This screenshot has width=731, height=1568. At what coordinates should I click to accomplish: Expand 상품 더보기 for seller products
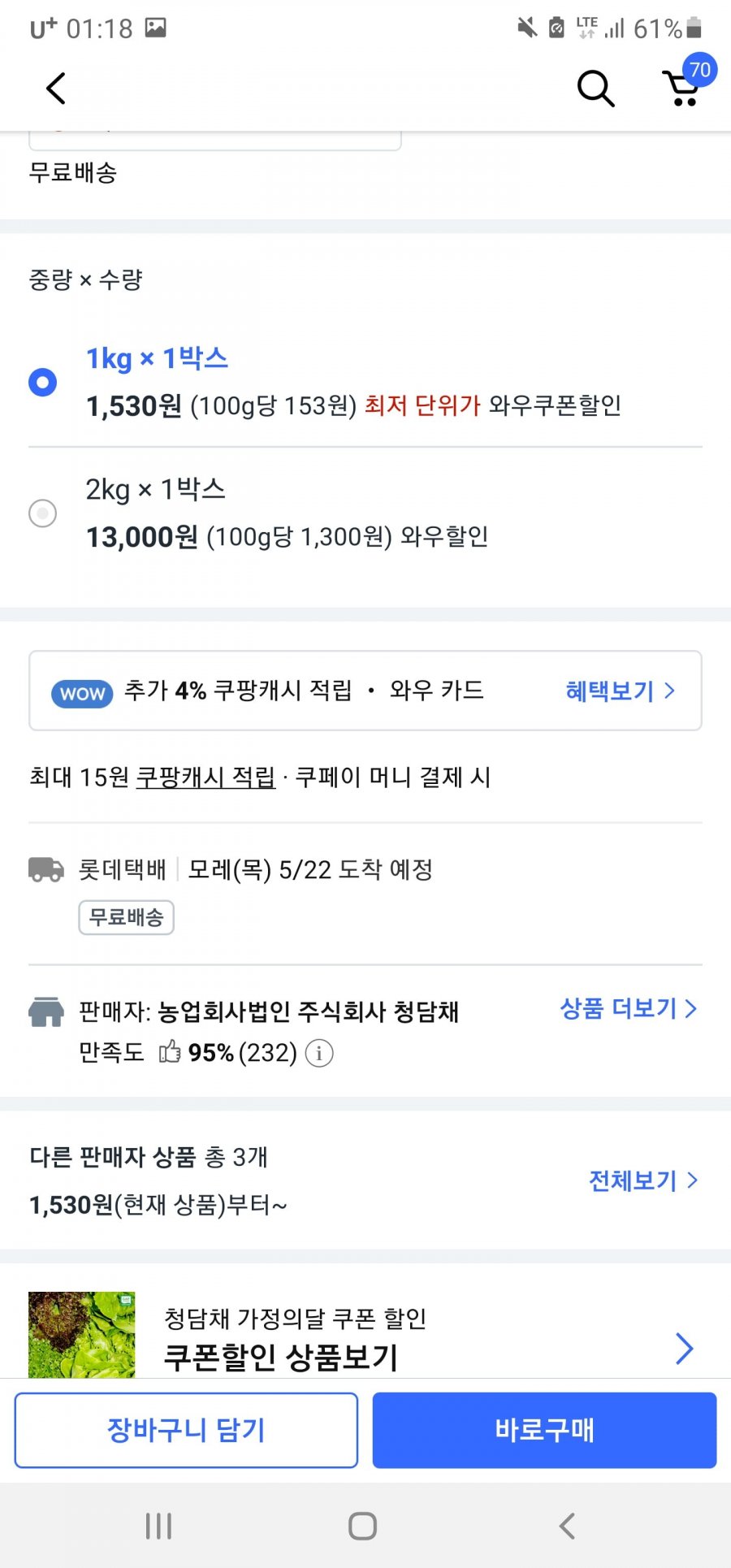point(629,1009)
